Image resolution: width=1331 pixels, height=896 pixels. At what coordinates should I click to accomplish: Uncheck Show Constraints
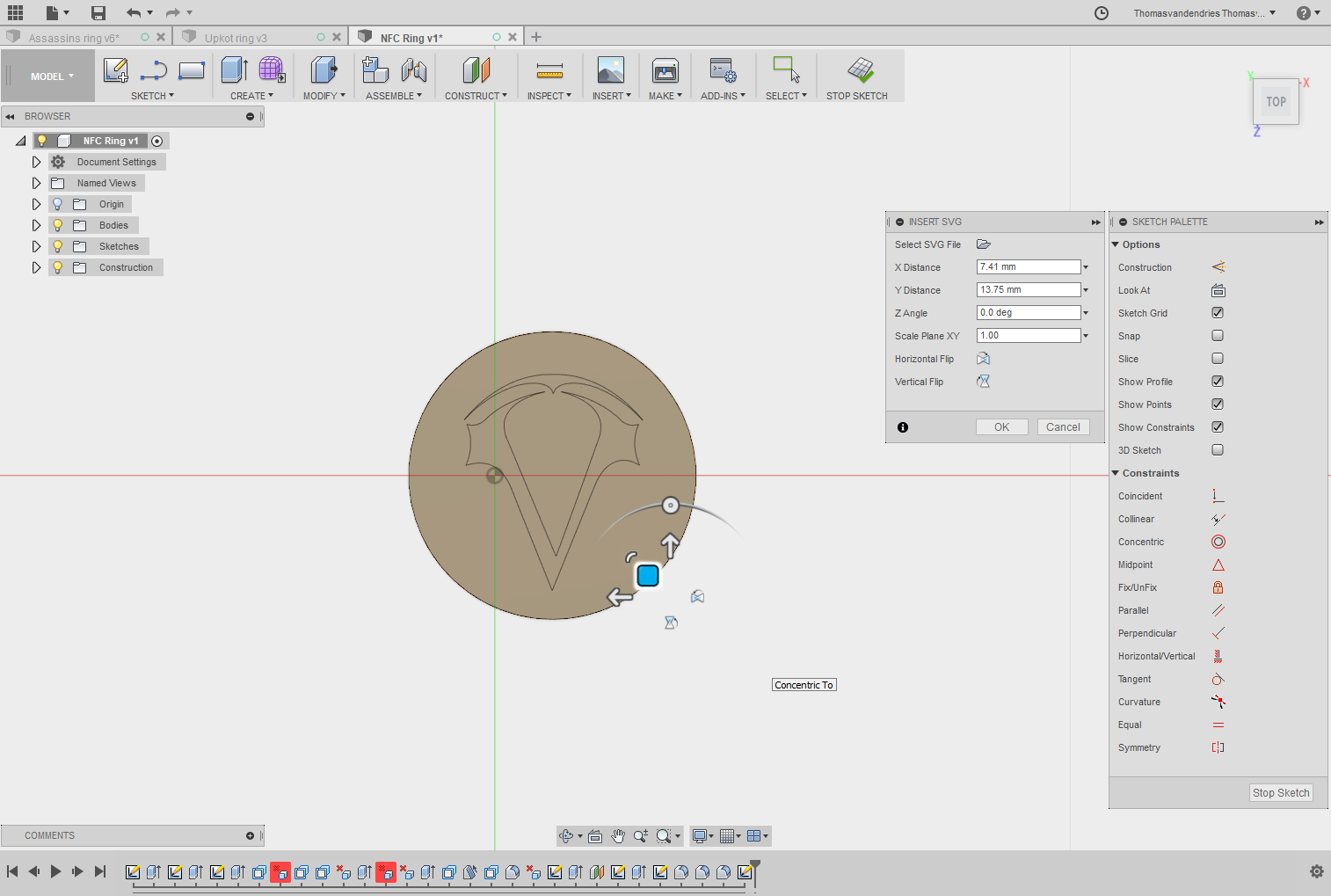pos(1218,426)
